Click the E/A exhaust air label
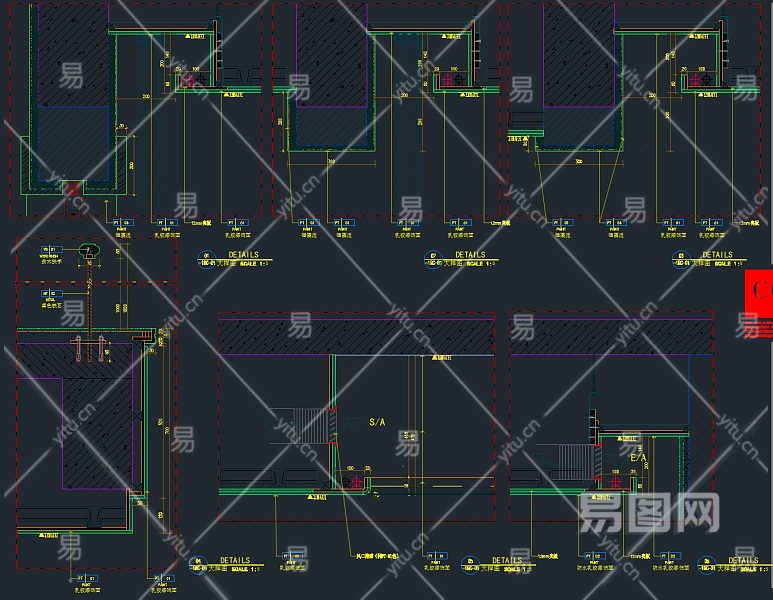Viewport: 773px width, 600px height. [638, 458]
